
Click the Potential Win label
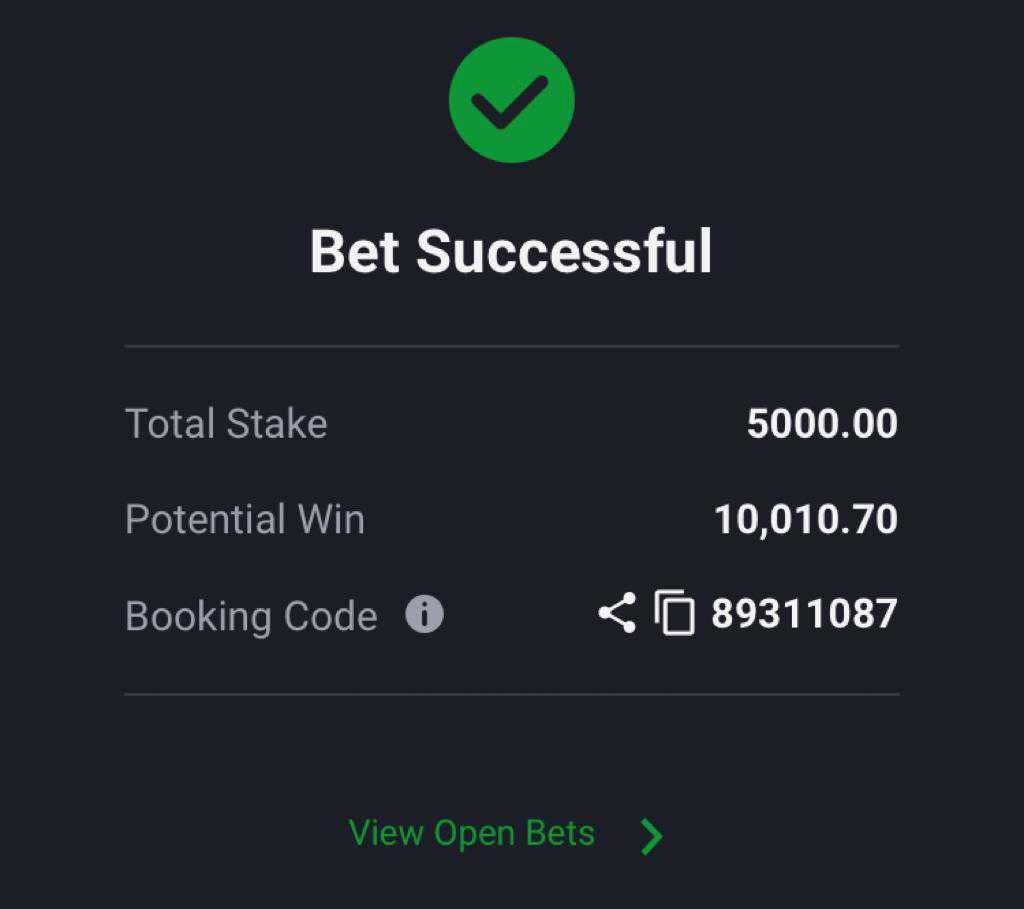pyautogui.click(x=245, y=520)
